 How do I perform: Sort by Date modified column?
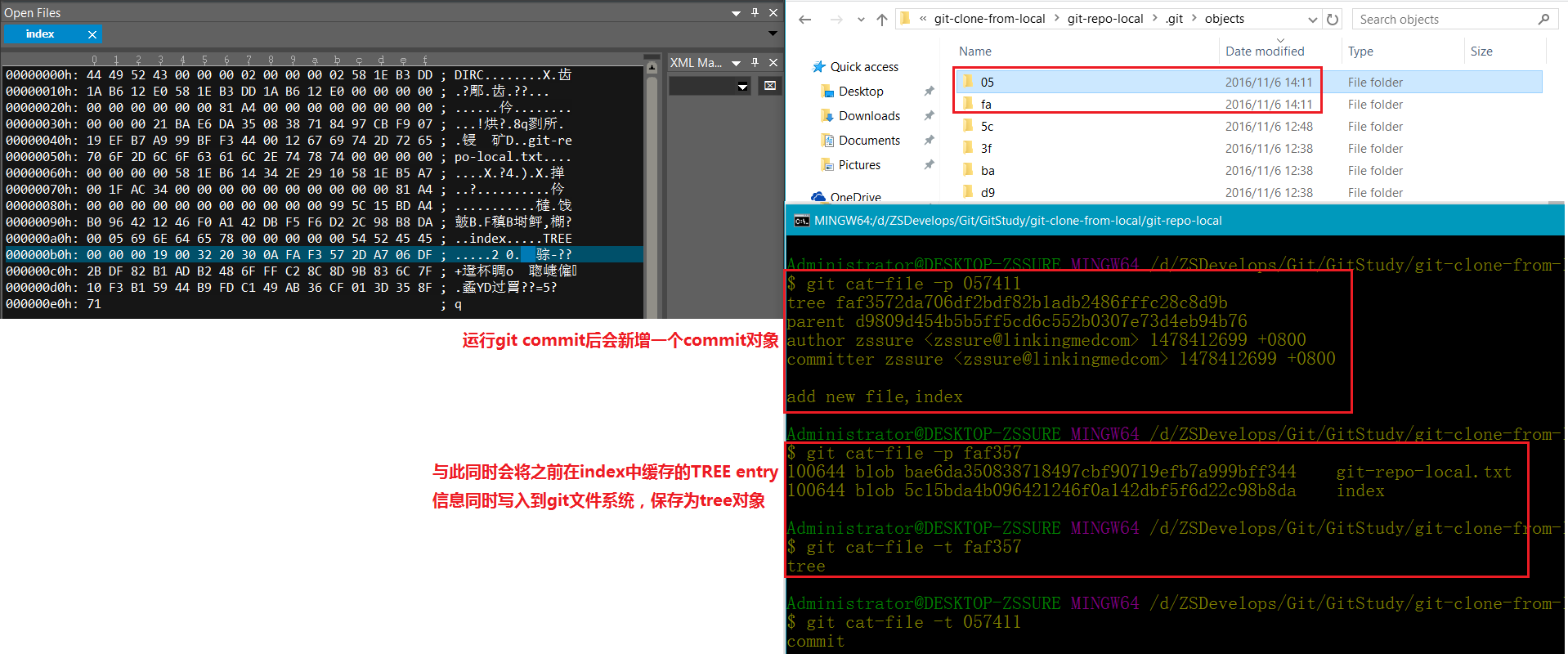click(1265, 52)
